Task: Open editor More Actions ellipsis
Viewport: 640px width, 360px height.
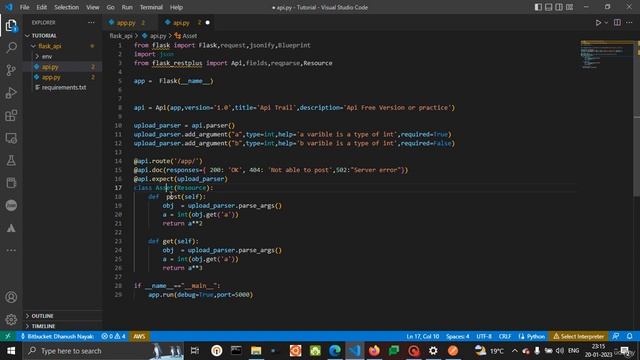Action: 629,23
